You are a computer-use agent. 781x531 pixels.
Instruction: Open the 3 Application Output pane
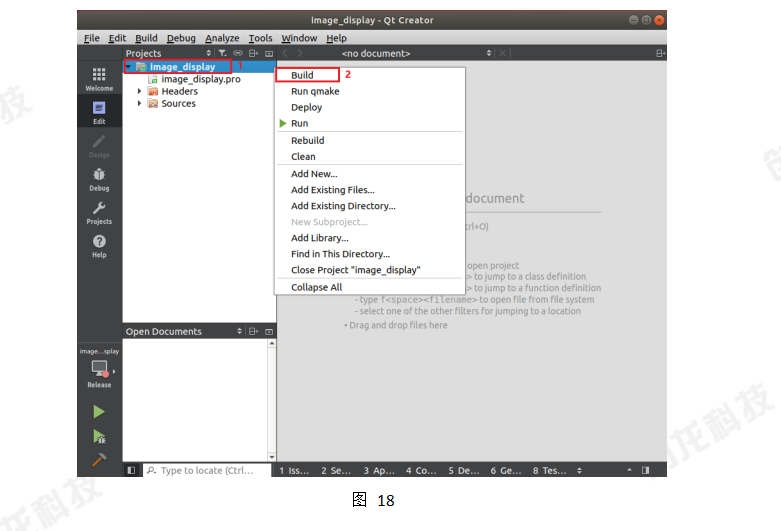click(x=379, y=470)
